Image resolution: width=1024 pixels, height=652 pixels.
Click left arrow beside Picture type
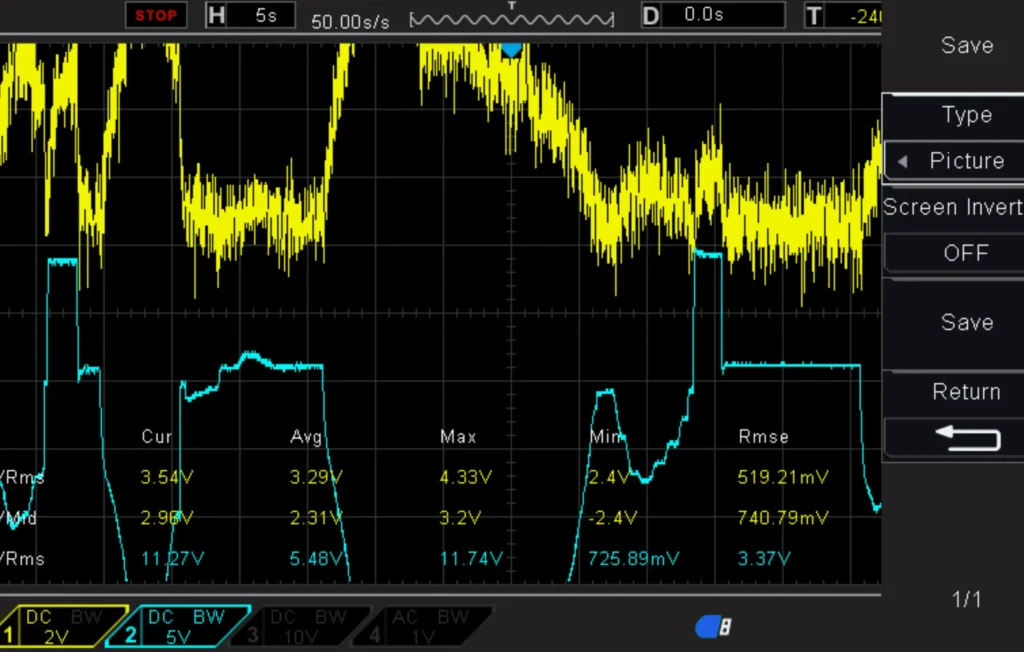pyautogui.click(x=903, y=161)
